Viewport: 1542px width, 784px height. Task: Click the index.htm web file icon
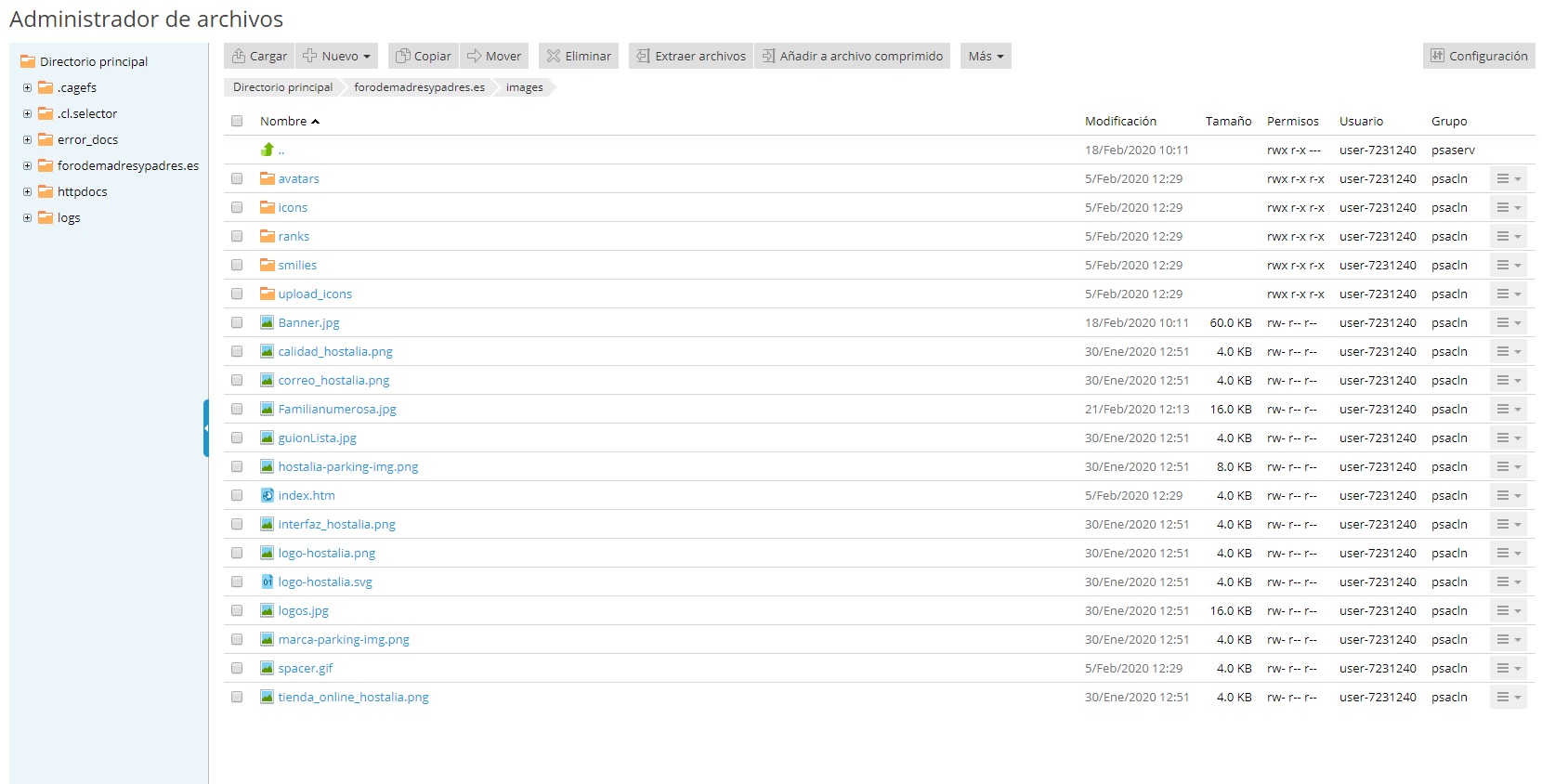268,495
